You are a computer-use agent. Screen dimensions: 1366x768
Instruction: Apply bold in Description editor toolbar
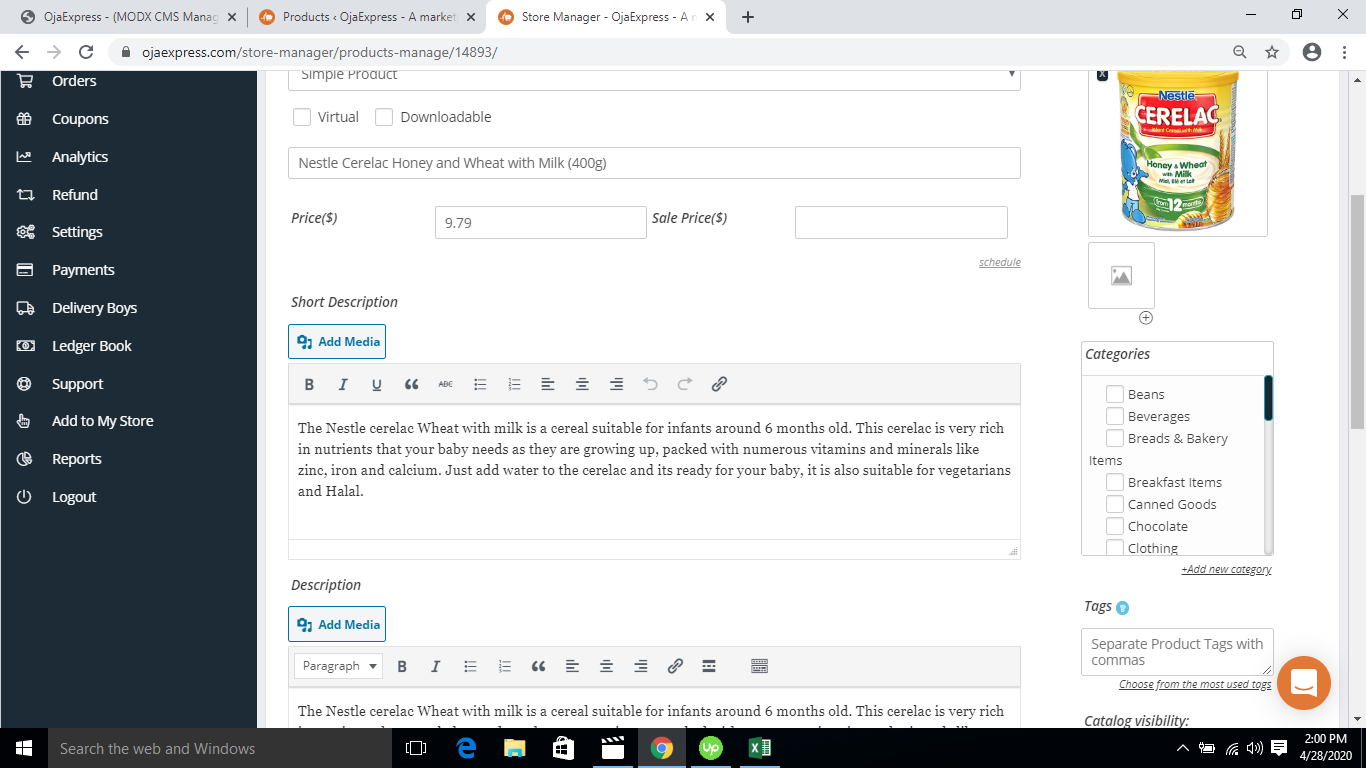tap(402, 666)
